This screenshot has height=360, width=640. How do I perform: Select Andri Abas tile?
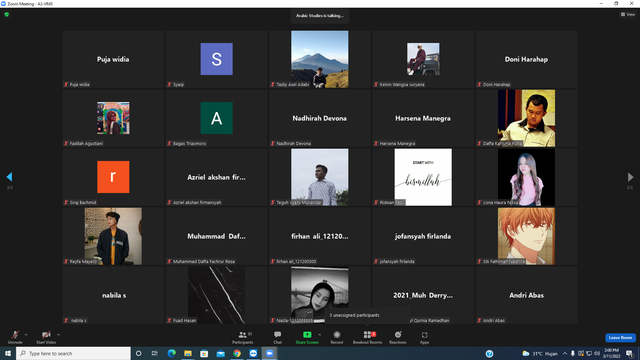tap(527, 295)
